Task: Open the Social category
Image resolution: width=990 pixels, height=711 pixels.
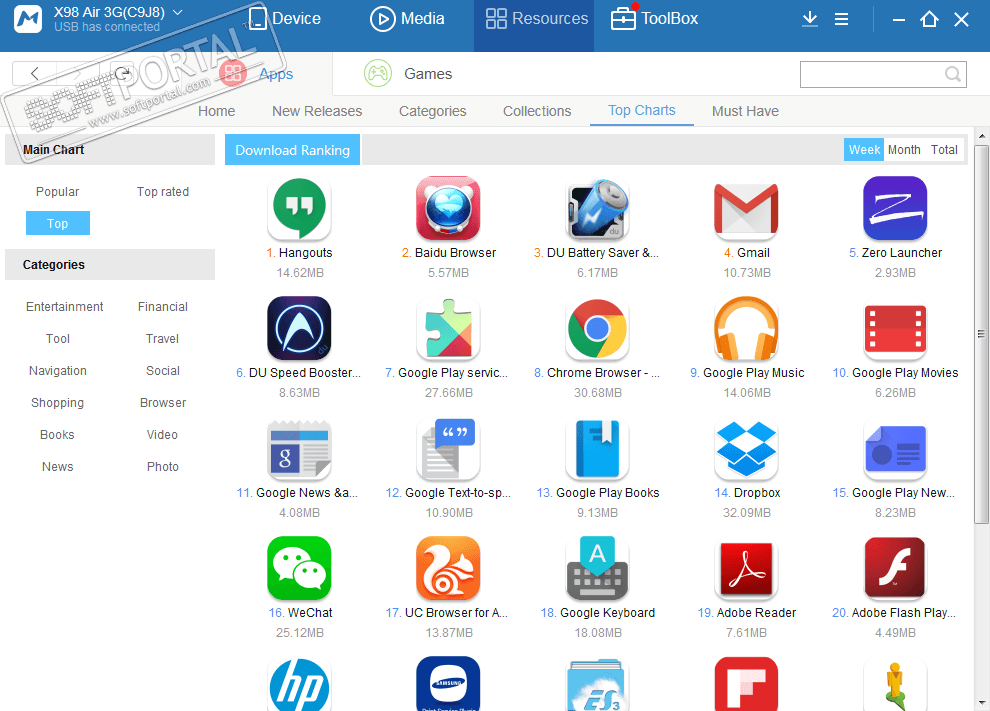Action: pyautogui.click(x=163, y=371)
